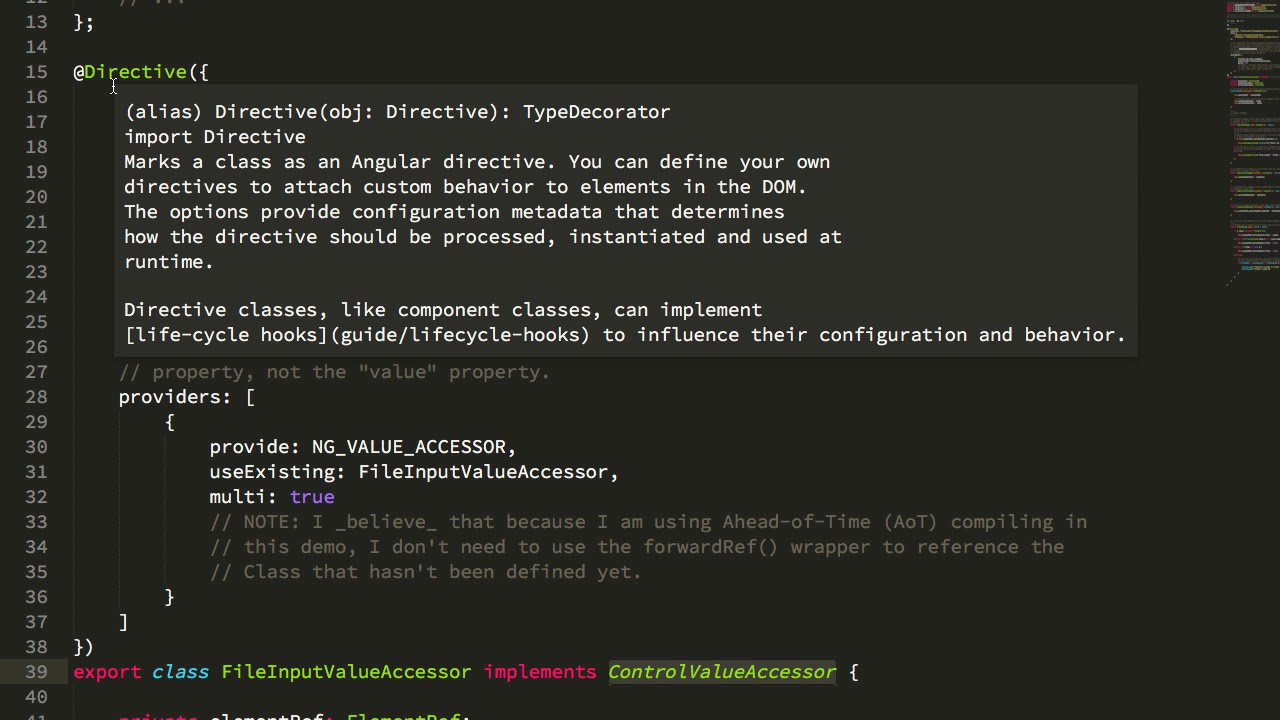The image size is (1280, 720).
Task: Click the FileInputValueAccessor class name on line 39
Action: point(346,672)
